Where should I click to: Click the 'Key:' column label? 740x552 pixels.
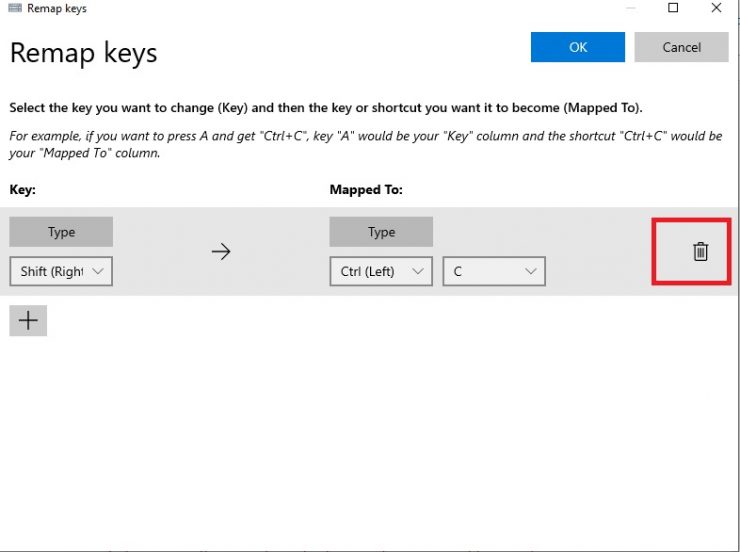tap(23, 190)
